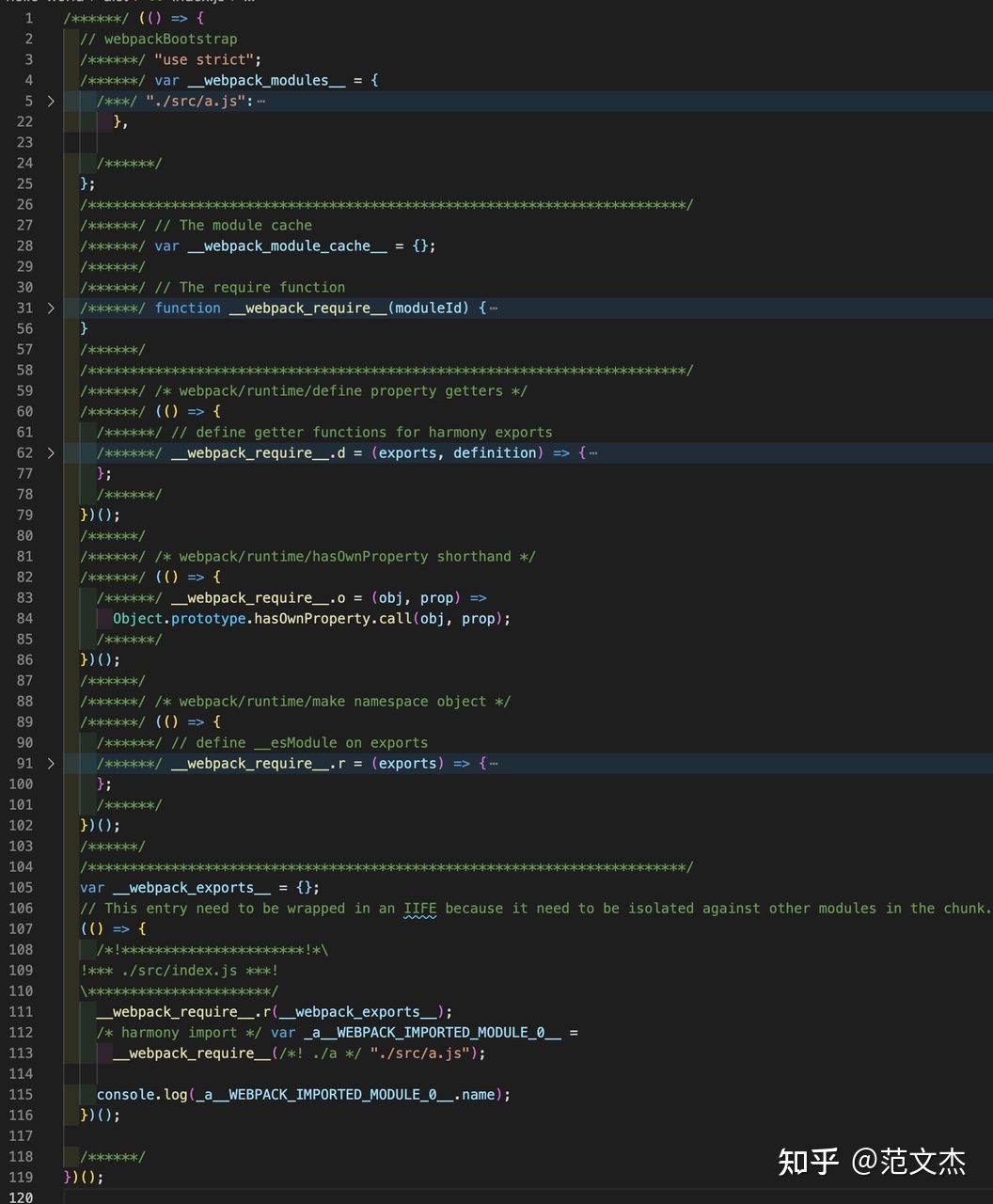The width and height of the screenshot is (993, 1204).
Task: Click "/*! ./a */" comment on line 113
Action: [x=320, y=1053]
